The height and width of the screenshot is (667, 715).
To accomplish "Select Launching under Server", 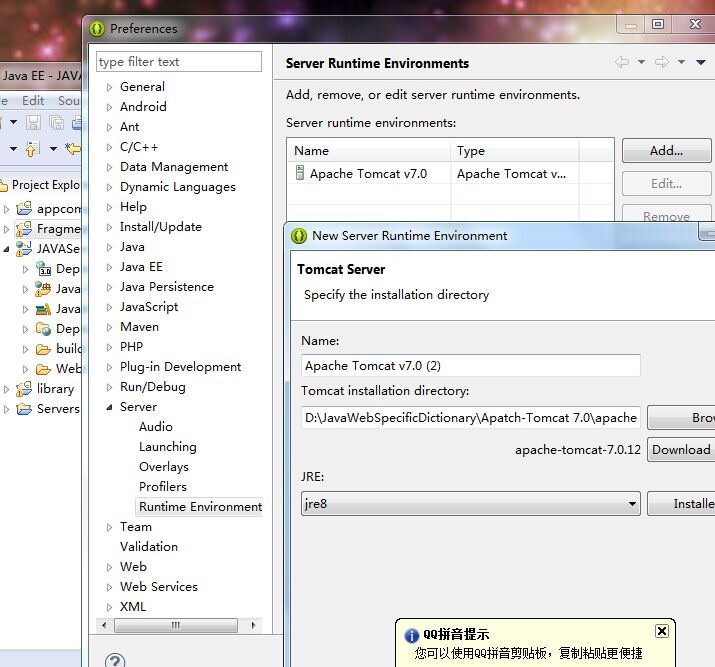I will [168, 447].
